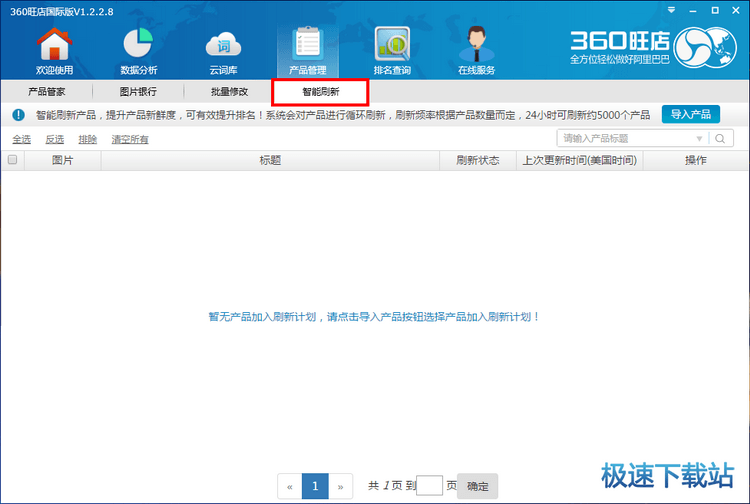Click the search magnifier icon
This screenshot has width=750, height=504.
[x=720, y=139]
